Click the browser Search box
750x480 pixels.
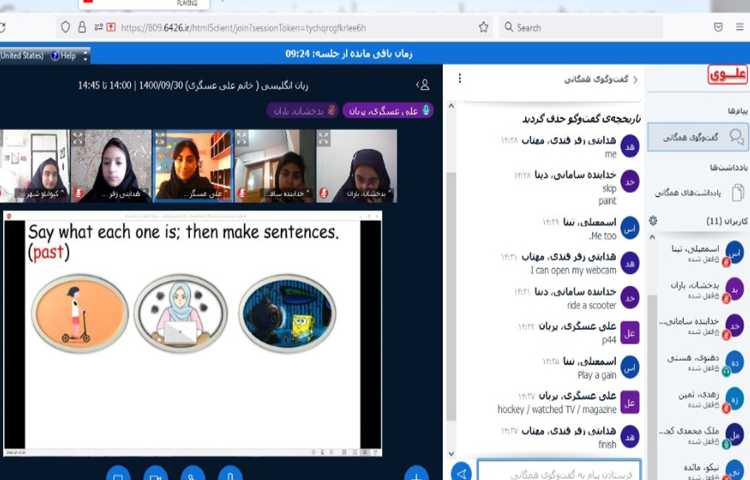tap(581, 27)
